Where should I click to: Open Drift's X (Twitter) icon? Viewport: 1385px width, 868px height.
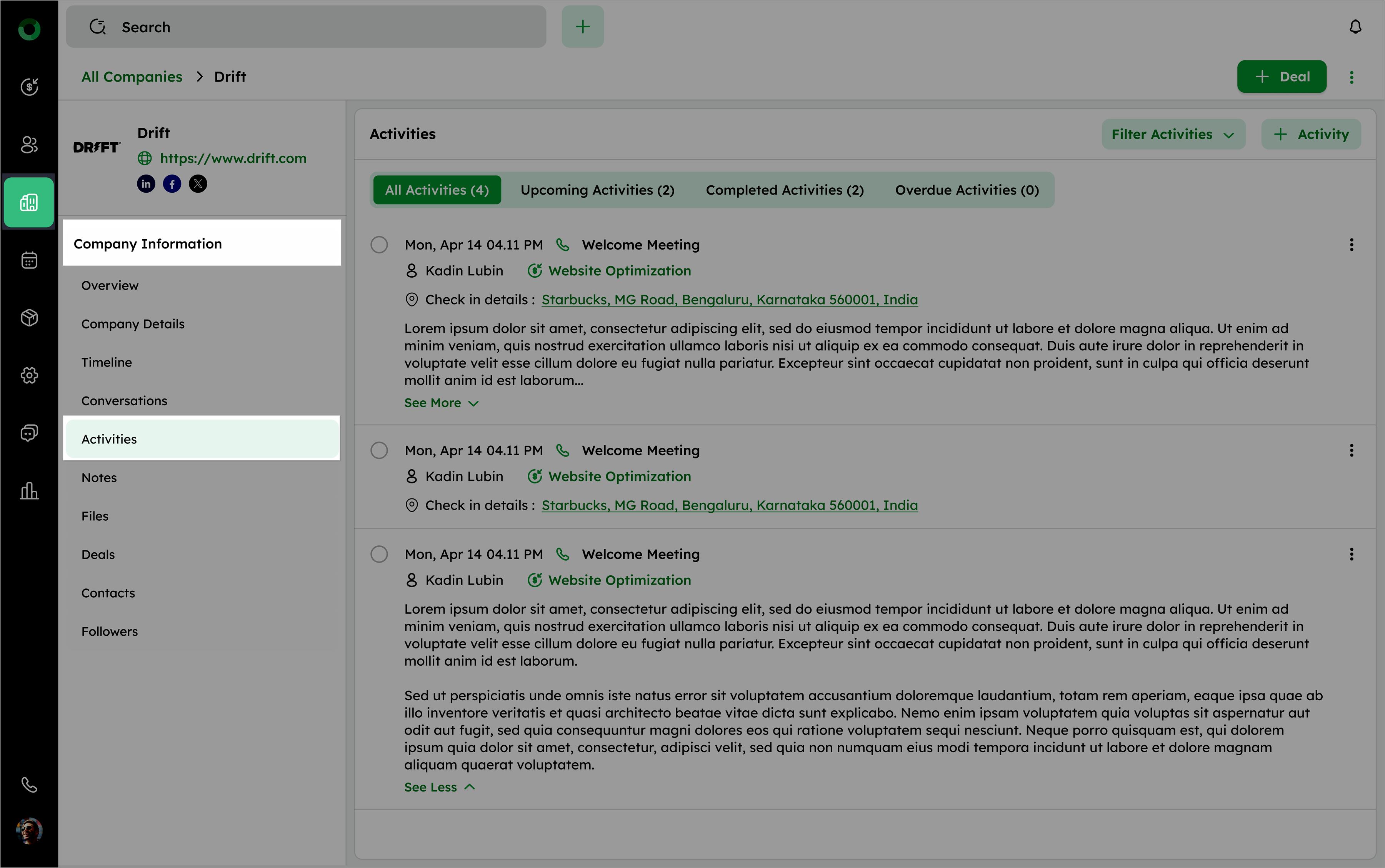click(198, 184)
